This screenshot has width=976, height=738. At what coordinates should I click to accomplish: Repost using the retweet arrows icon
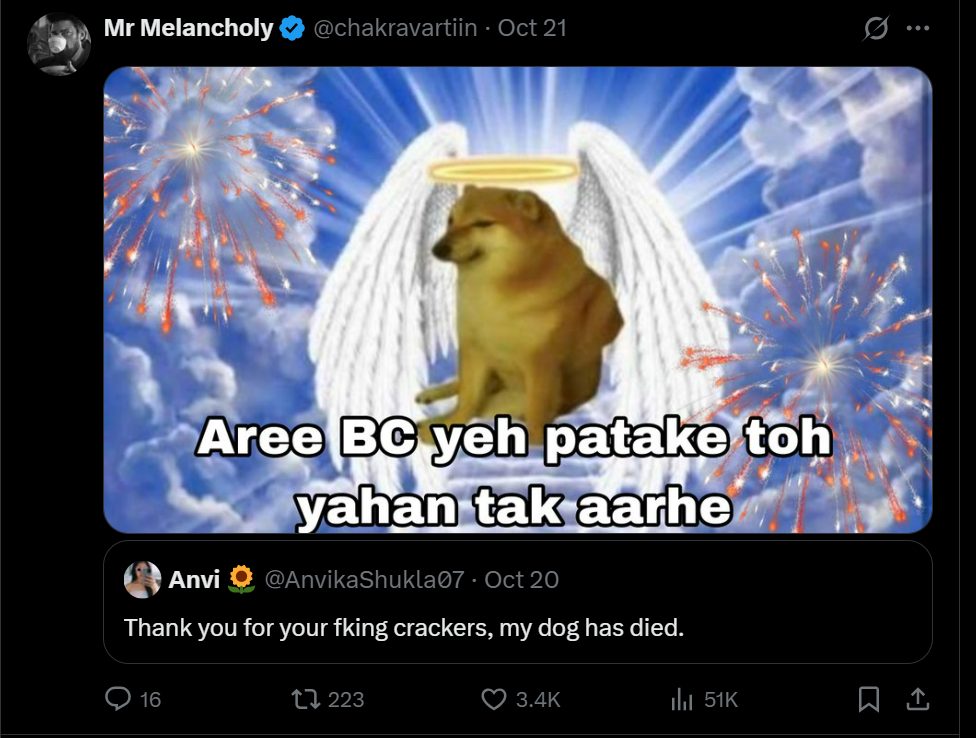point(306,699)
